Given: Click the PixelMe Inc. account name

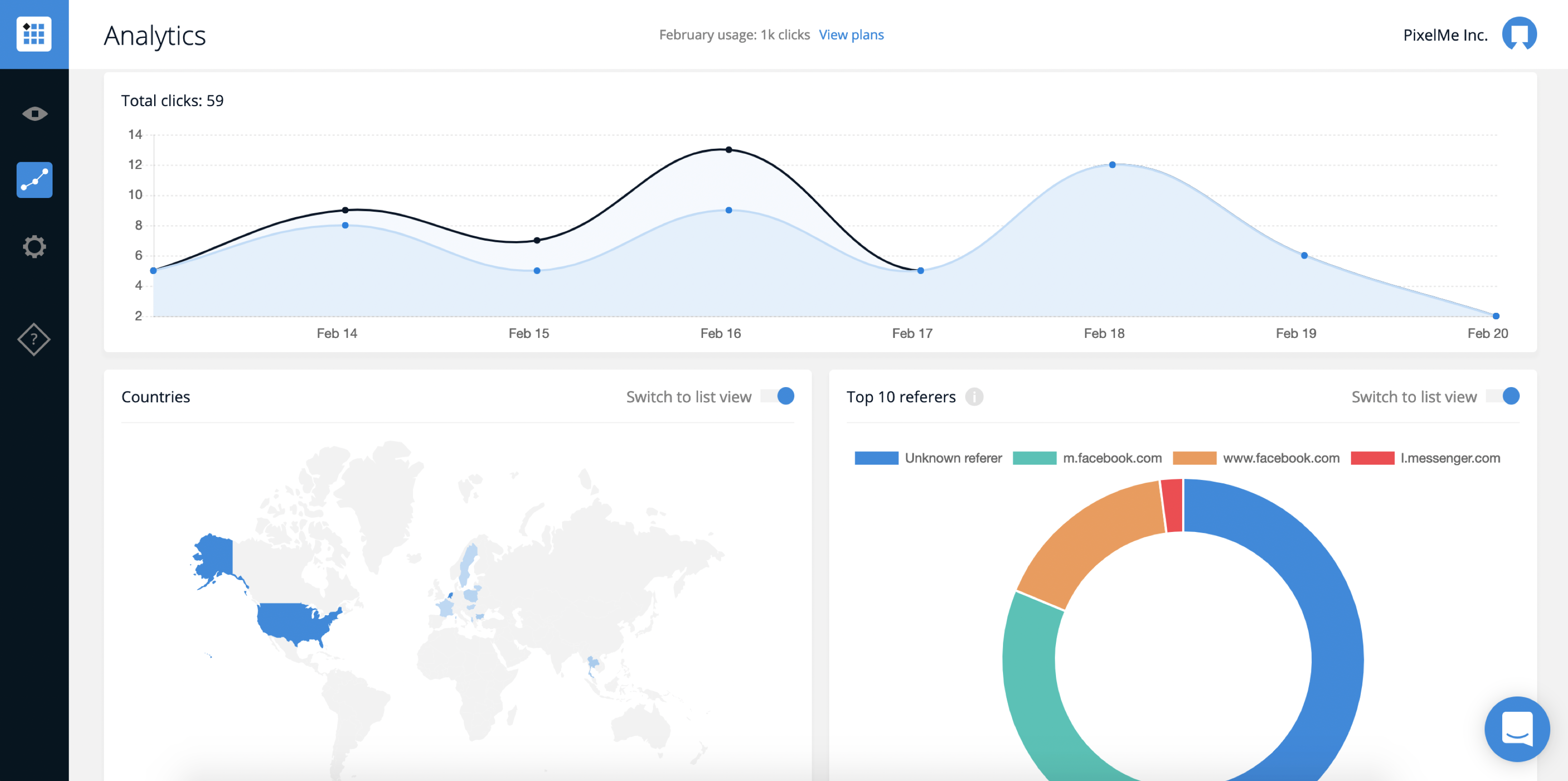Looking at the screenshot, I should 1445,35.
